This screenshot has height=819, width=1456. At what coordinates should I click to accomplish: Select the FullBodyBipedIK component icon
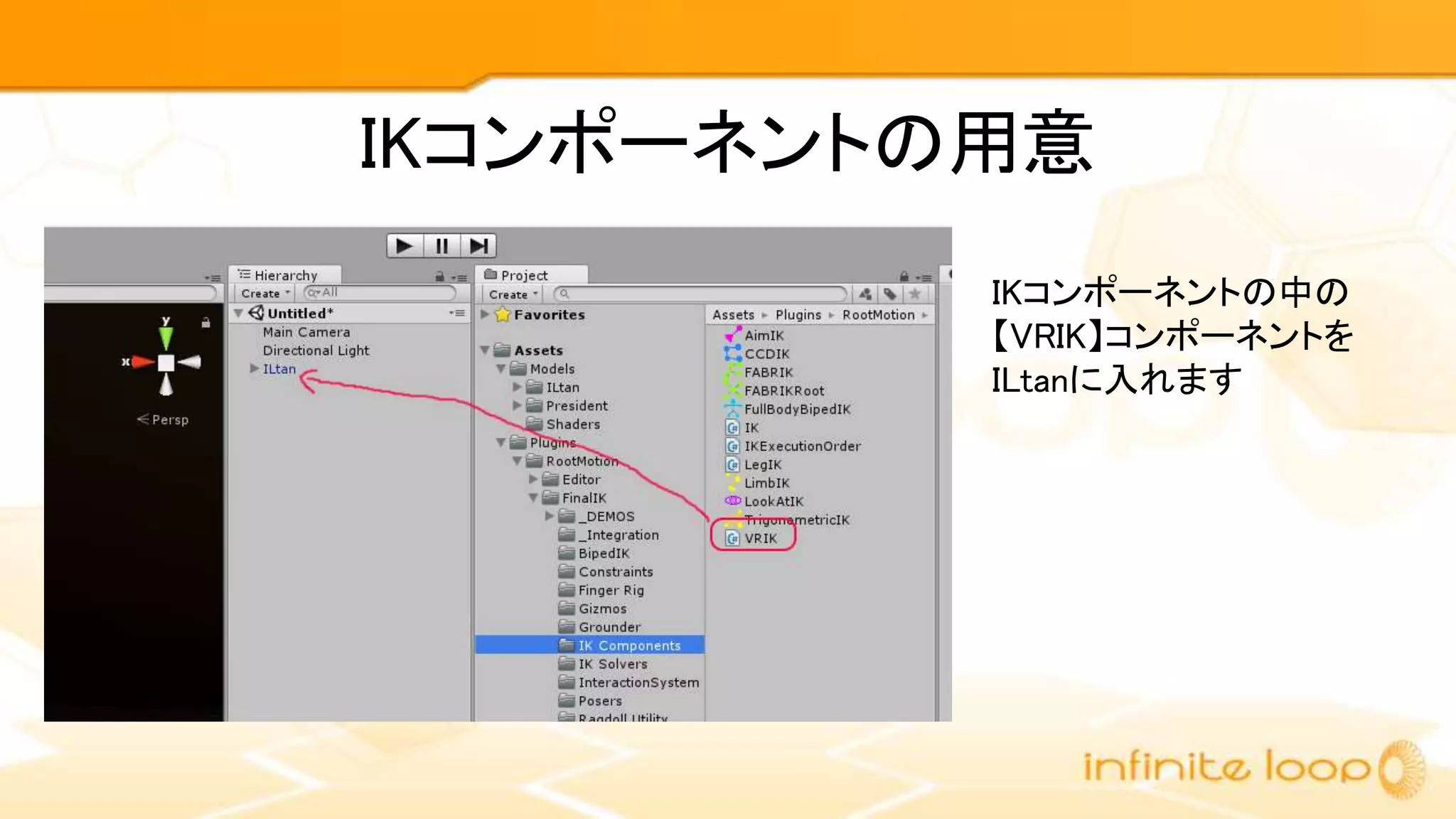coord(732,409)
